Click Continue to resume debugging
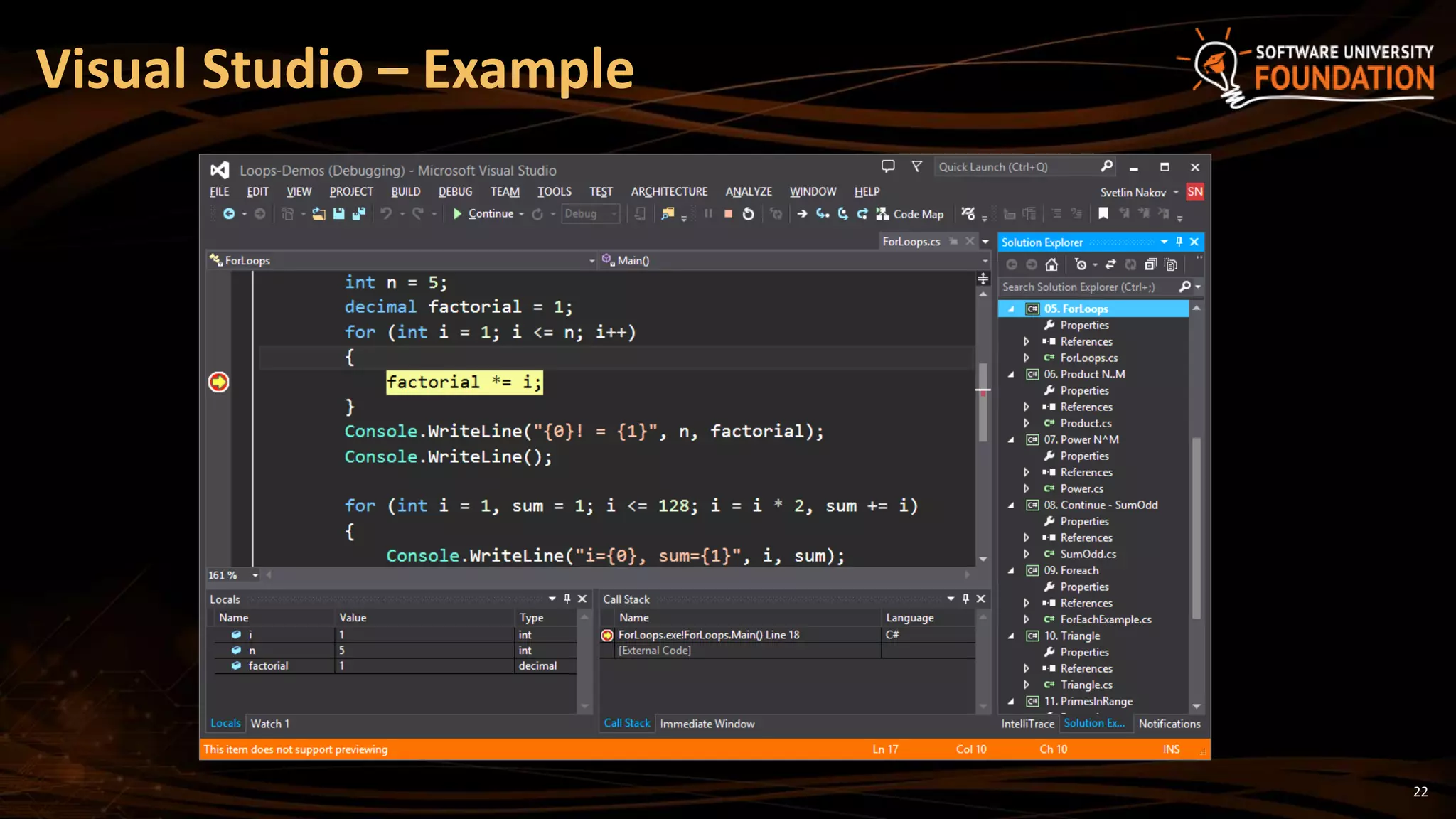 click(483, 214)
